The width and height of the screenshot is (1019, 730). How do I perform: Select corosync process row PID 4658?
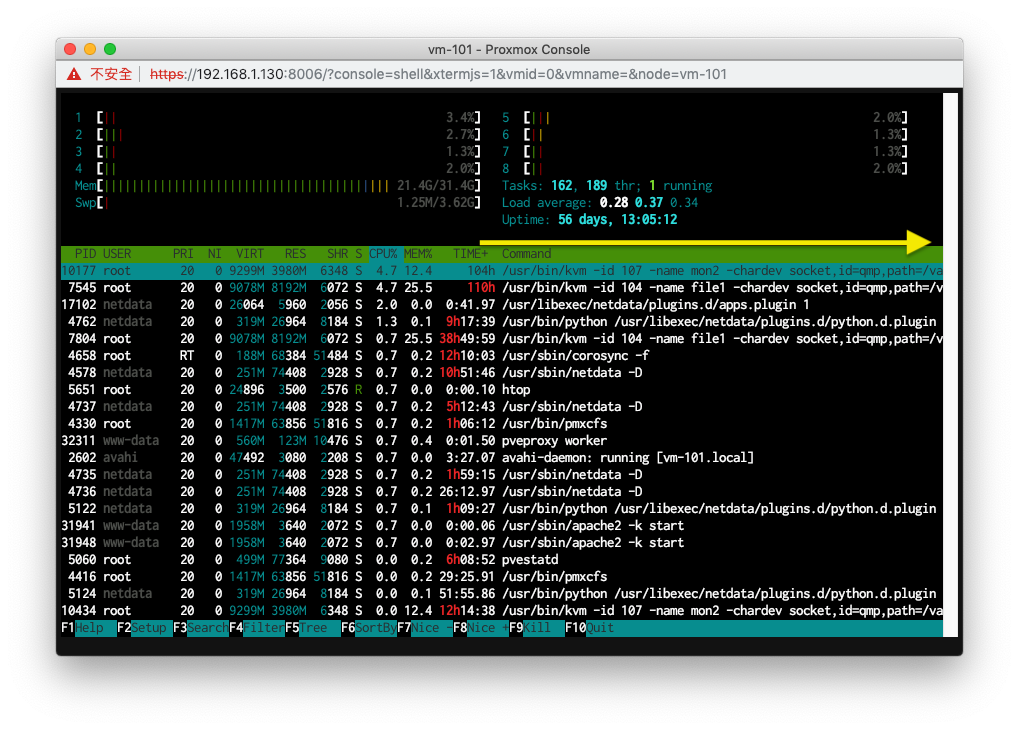coord(502,356)
